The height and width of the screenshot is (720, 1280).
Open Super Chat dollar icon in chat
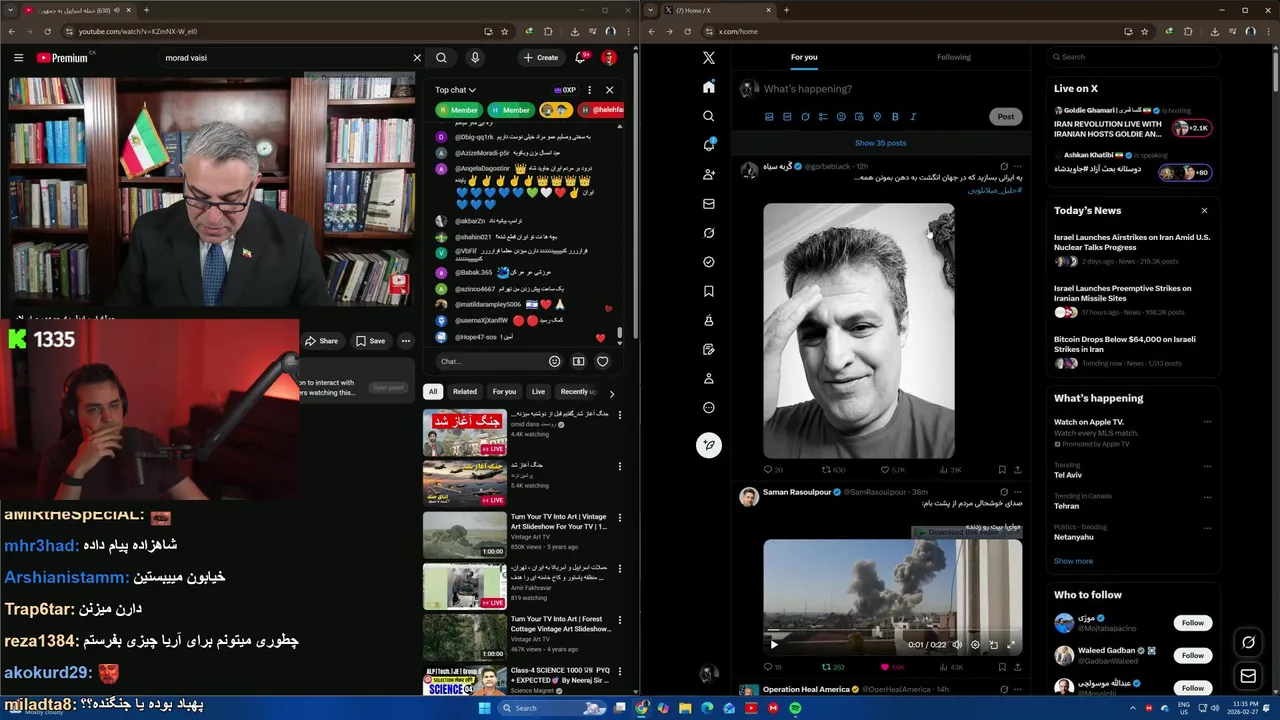tap(578, 361)
